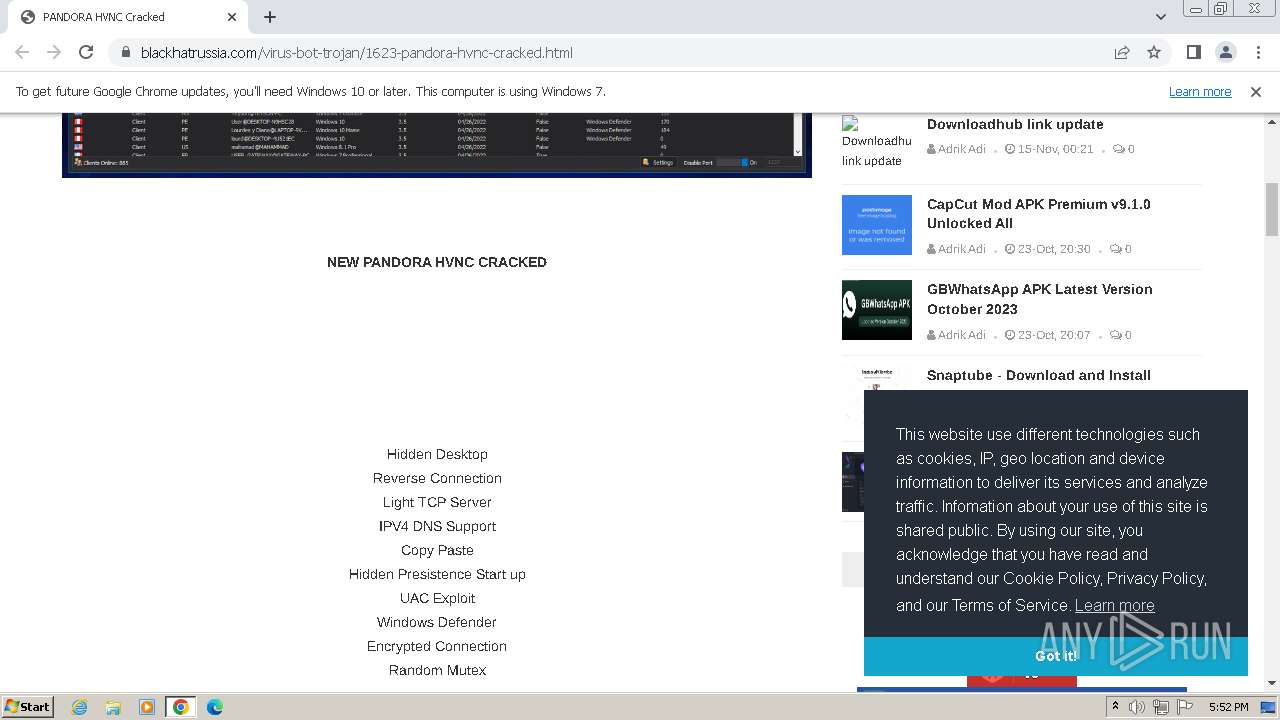Click comment count on CapCut post
Screen dimensions: 1280x720
click(x=1122, y=249)
